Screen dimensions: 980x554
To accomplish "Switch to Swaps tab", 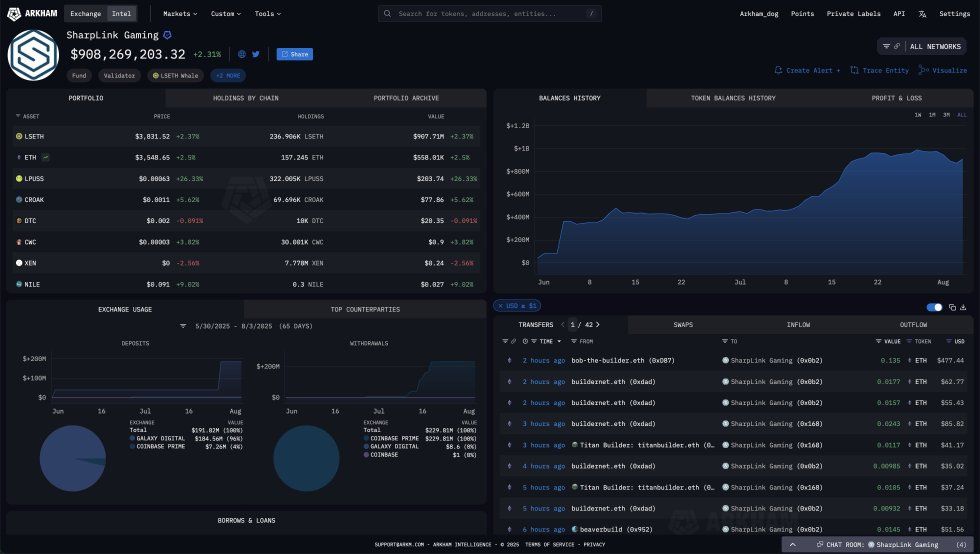I will click(683, 325).
